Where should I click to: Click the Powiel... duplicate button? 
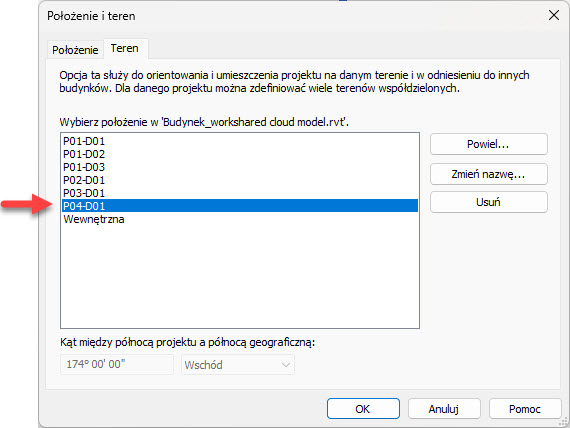489,144
